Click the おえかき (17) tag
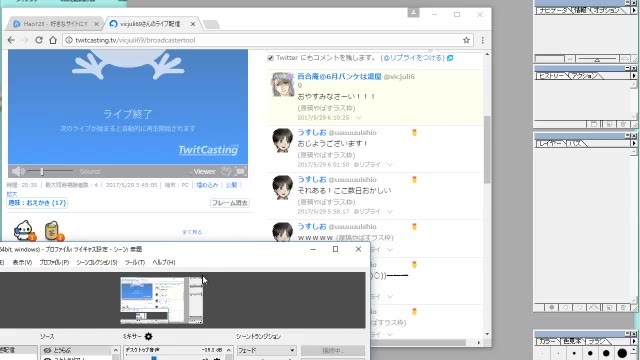640x360 pixels. (37, 203)
